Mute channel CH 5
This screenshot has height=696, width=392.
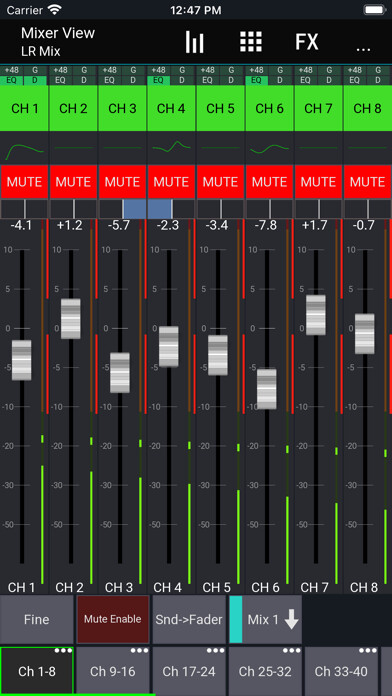point(220,182)
